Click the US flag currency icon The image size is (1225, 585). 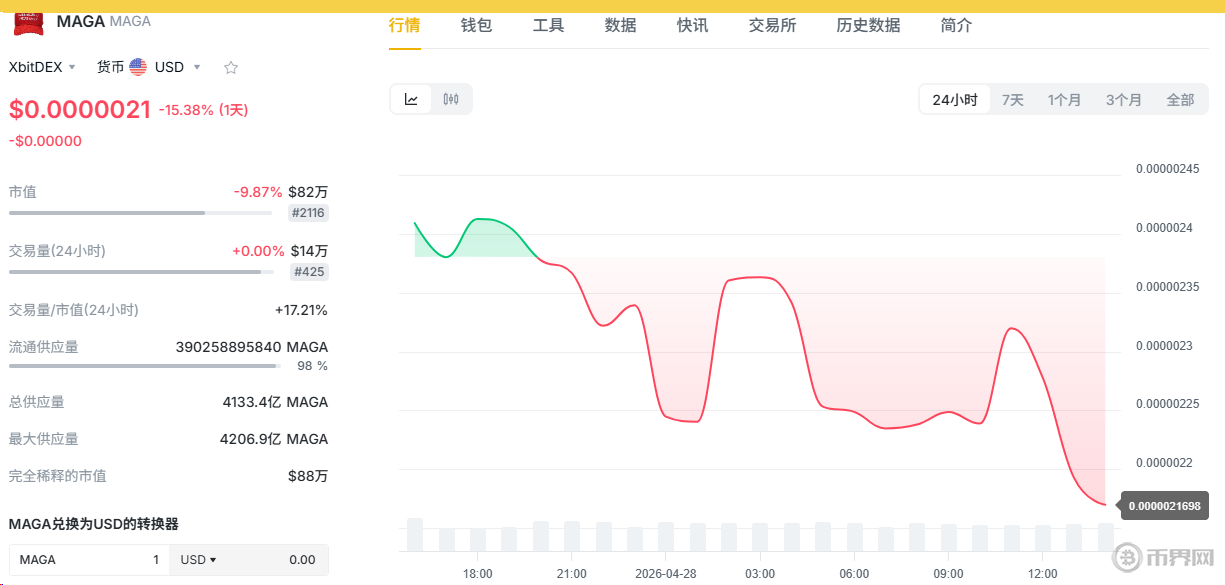(138, 67)
